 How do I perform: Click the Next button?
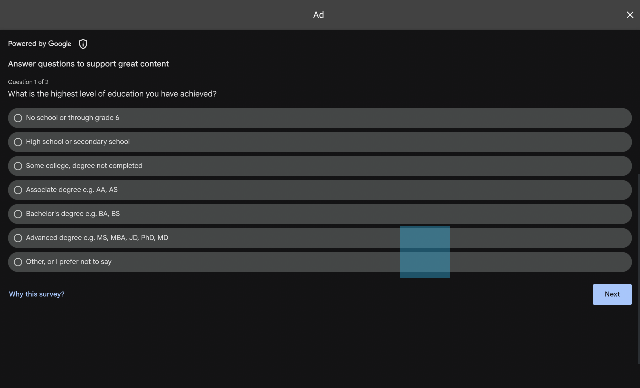tap(612, 294)
